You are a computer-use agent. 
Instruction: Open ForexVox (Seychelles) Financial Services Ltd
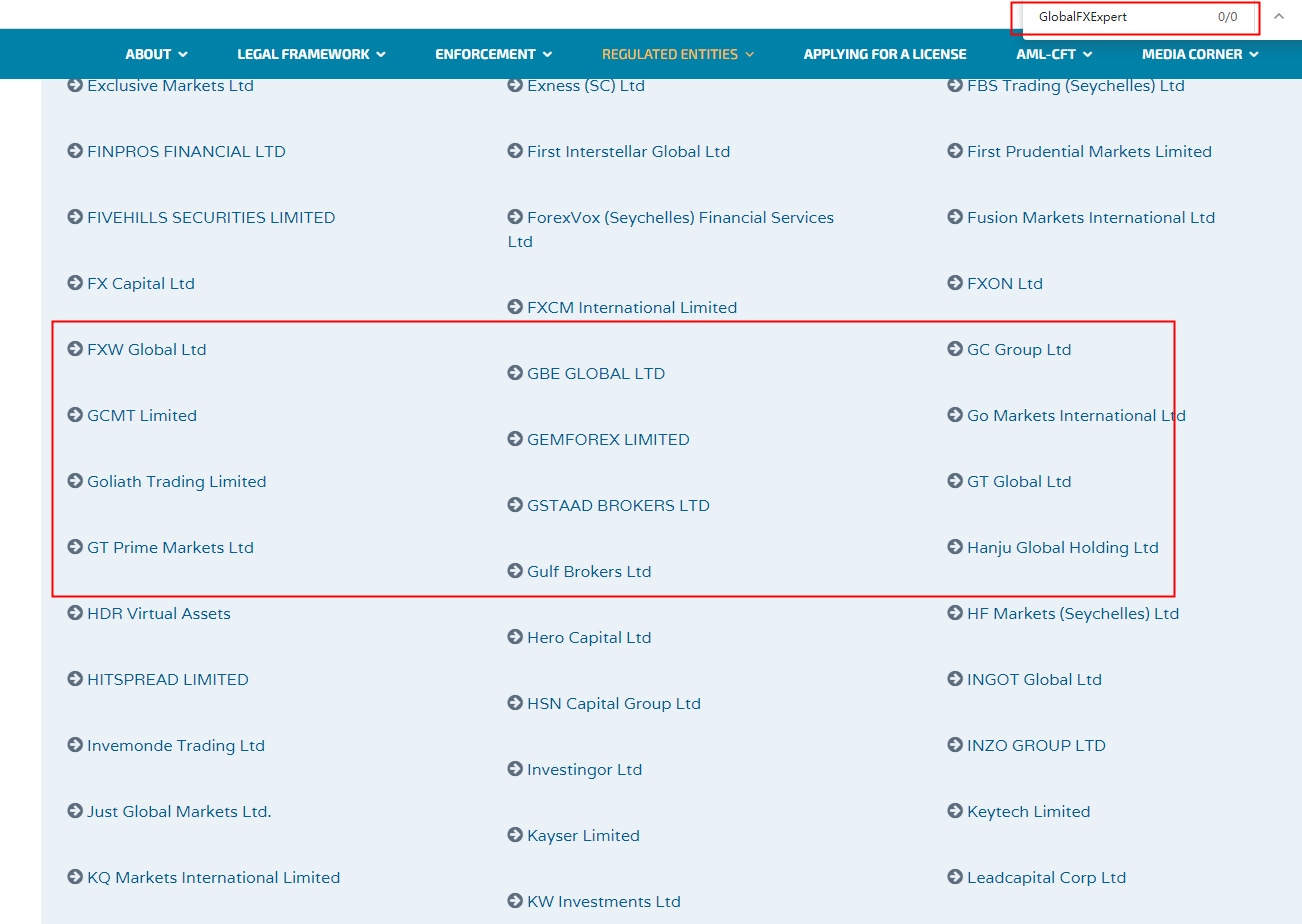point(671,230)
